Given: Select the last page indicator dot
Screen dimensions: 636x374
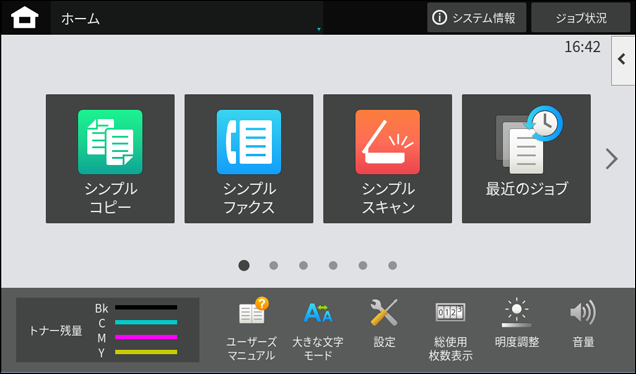Looking at the screenshot, I should click(x=393, y=265).
